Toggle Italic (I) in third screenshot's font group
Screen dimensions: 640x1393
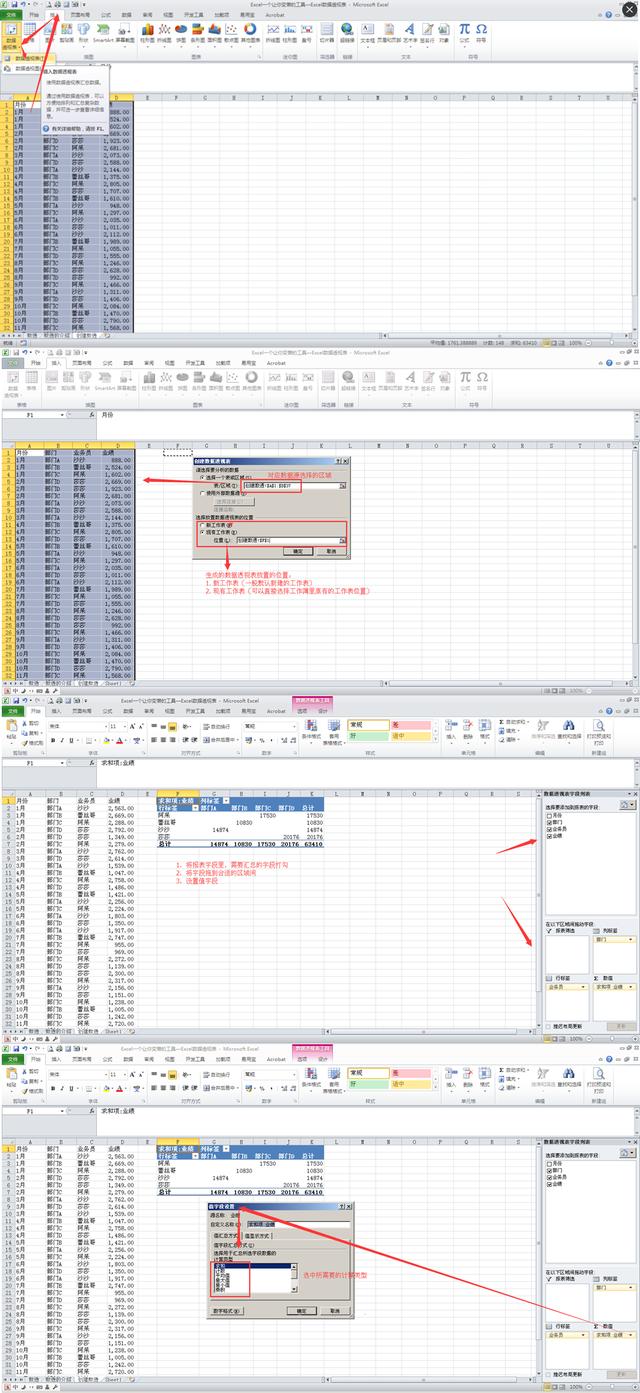[62, 740]
